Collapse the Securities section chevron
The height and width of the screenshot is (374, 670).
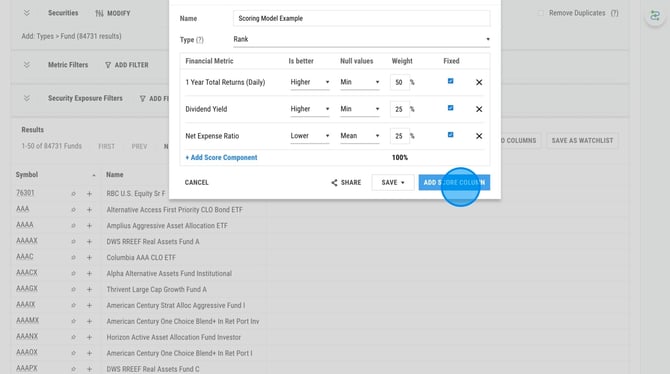coord(26,13)
